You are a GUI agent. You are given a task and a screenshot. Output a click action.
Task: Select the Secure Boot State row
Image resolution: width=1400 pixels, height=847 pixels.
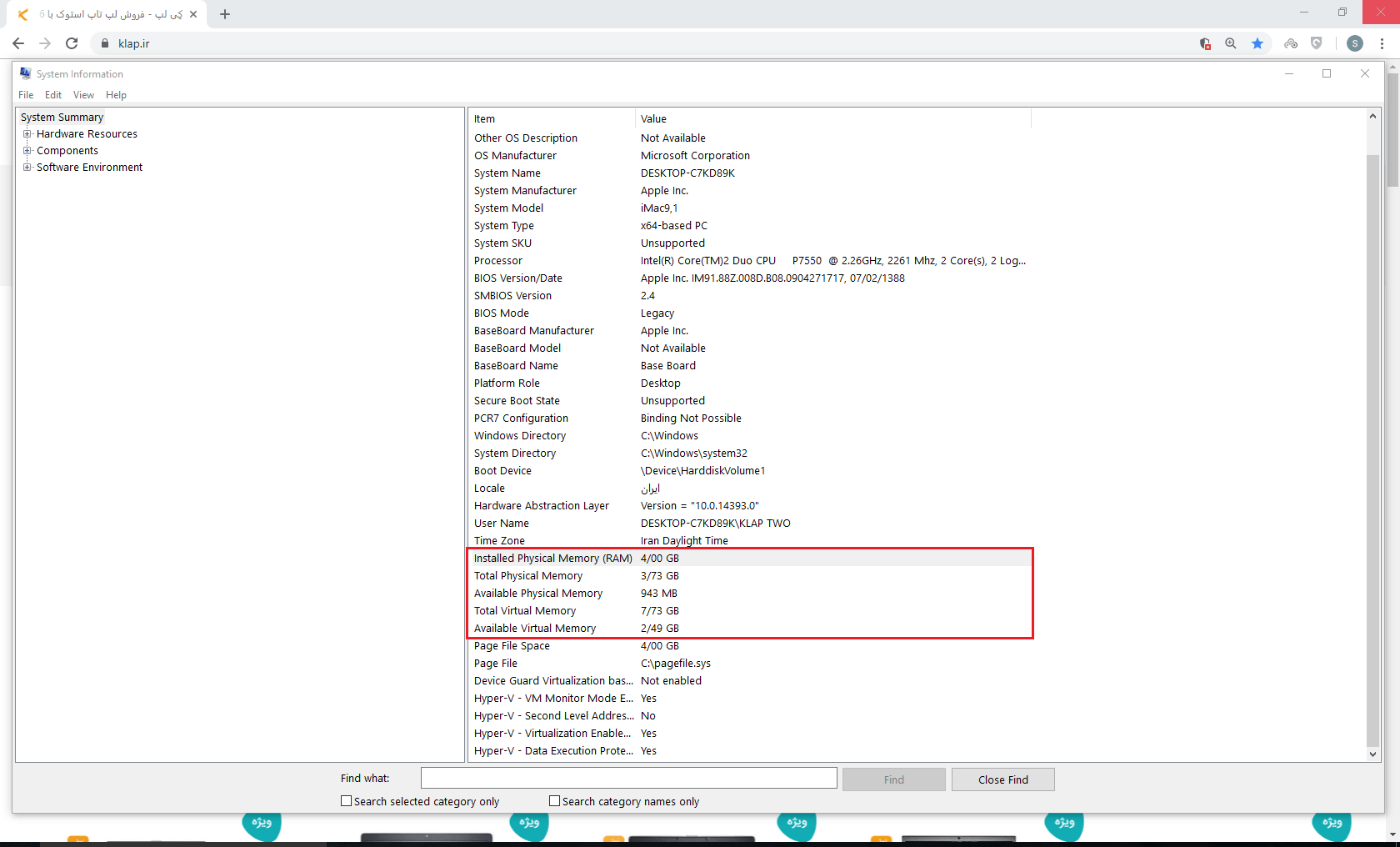pyautogui.click(x=750, y=401)
